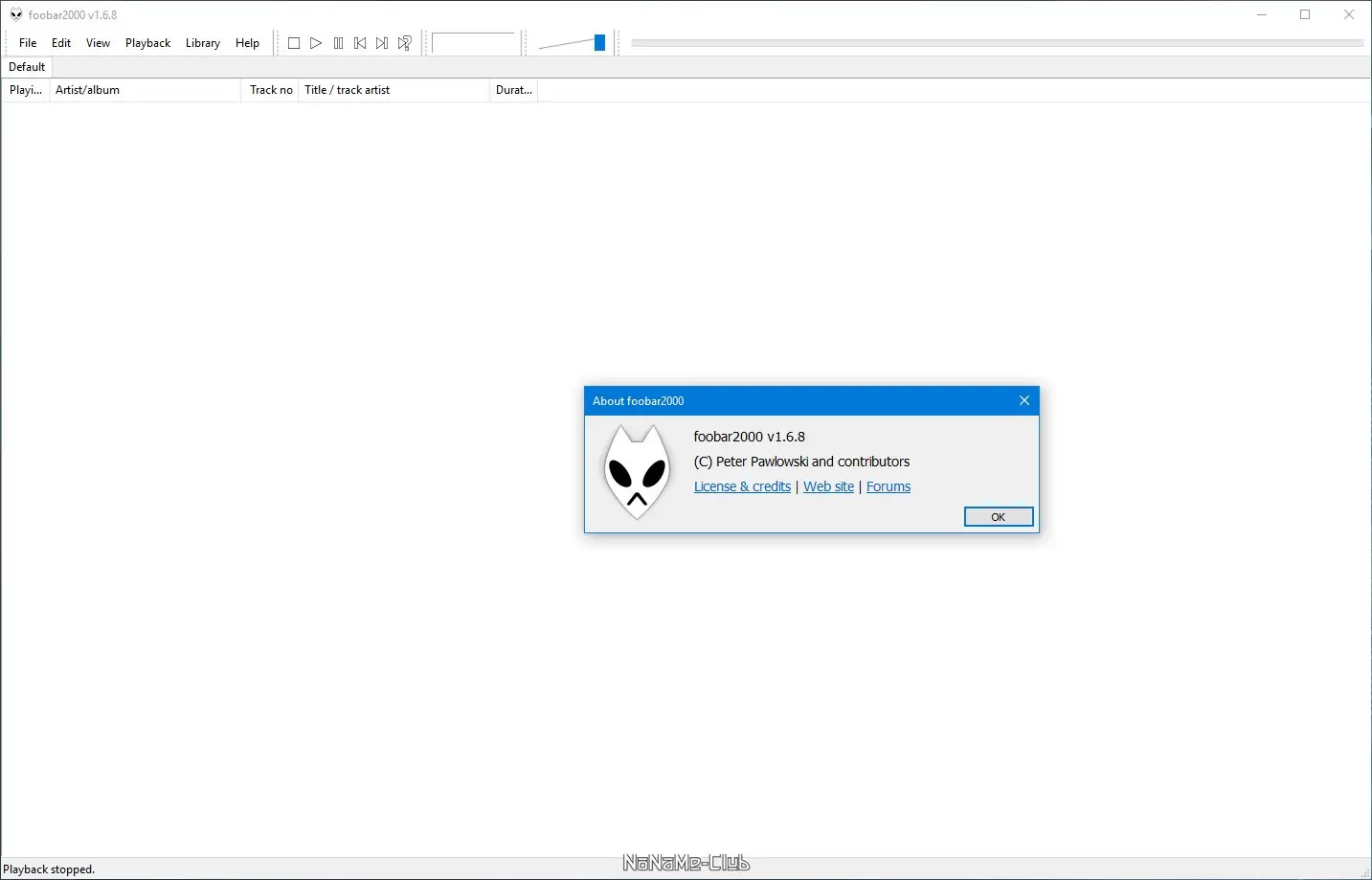Minimize the foobar2000 window
The height and width of the screenshot is (880, 1372).
(1262, 14)
